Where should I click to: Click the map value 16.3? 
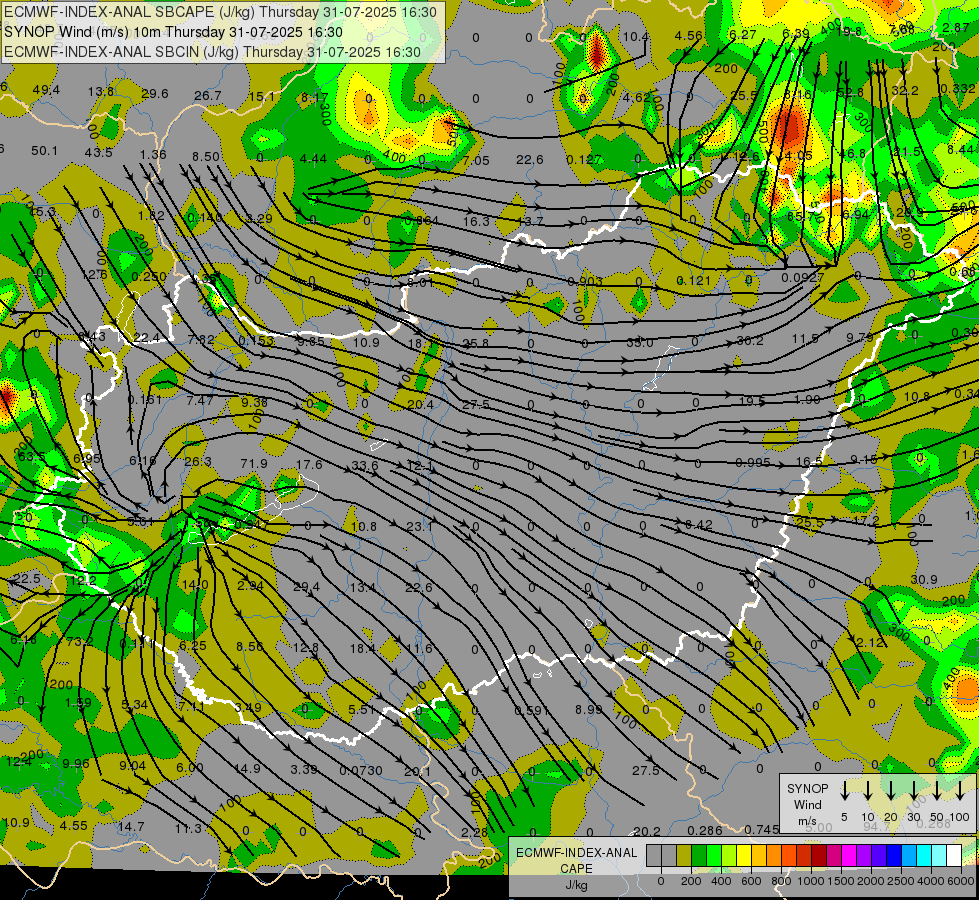click(476, 221)
